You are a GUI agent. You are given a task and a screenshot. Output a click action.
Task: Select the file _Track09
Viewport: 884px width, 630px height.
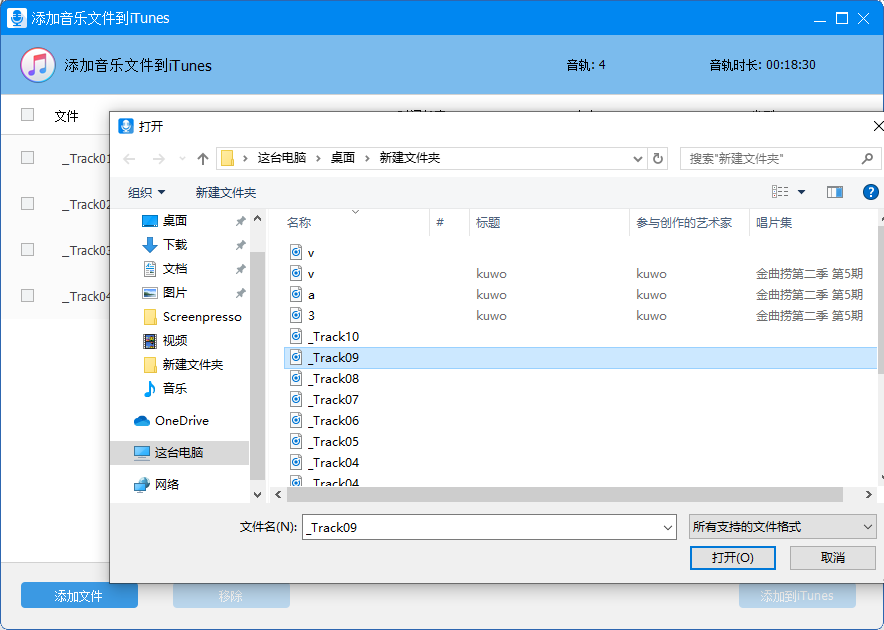(581, 358)
